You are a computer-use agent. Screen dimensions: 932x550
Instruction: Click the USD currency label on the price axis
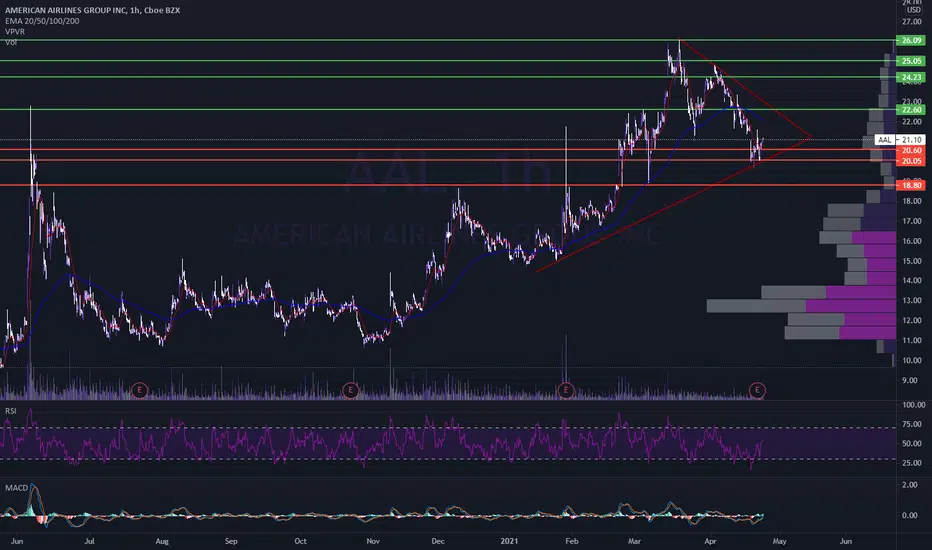tap(913, 10)
